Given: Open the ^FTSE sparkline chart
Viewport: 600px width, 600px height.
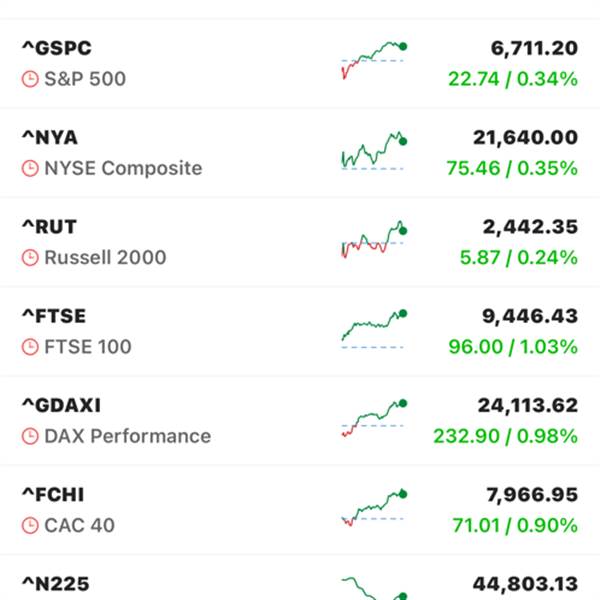Looking at the screenshot, I should pos(373,328).
